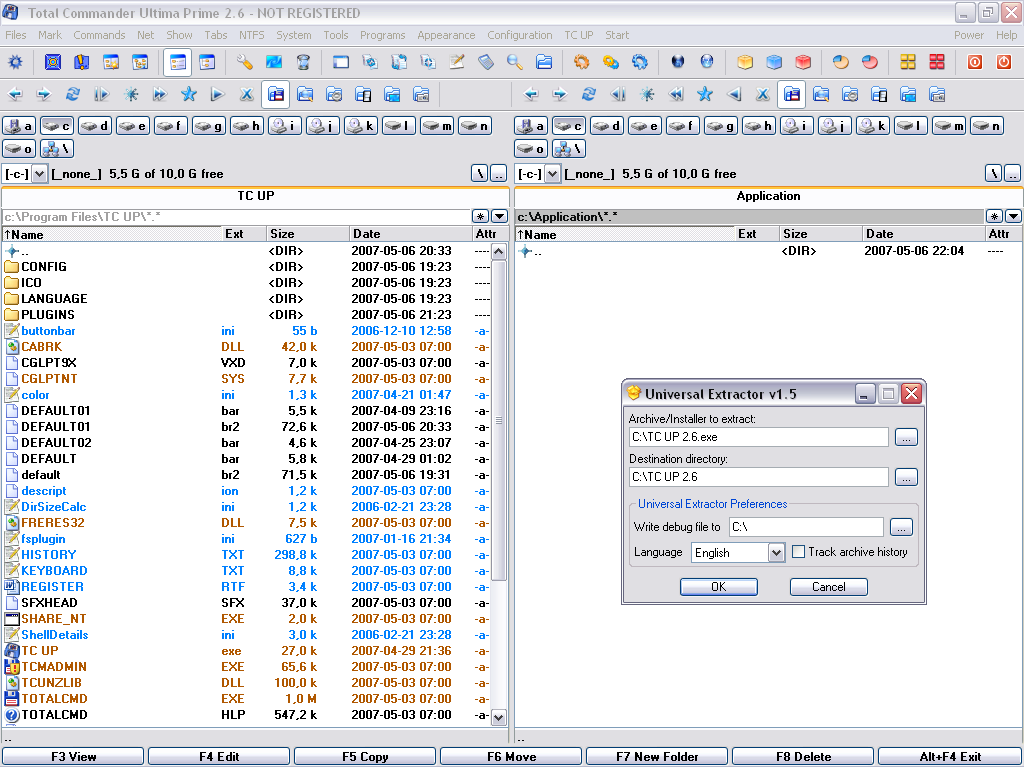
Task: Select the Application tab in right panel
Action: [768, 196]
